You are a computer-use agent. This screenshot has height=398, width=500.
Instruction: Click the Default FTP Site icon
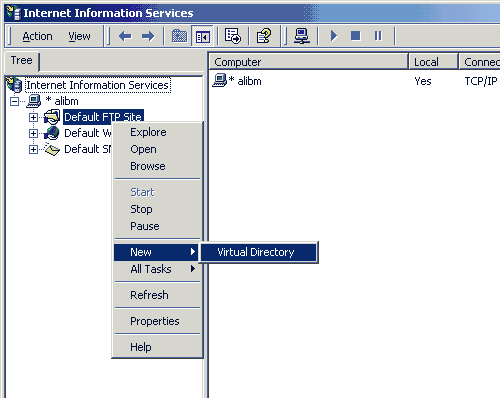pos(52,117)
